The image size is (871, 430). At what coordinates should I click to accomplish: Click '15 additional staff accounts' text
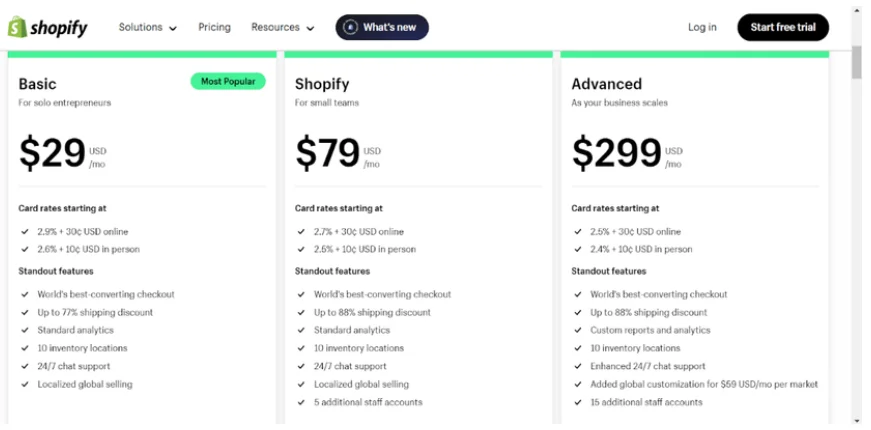coord(647,402)
